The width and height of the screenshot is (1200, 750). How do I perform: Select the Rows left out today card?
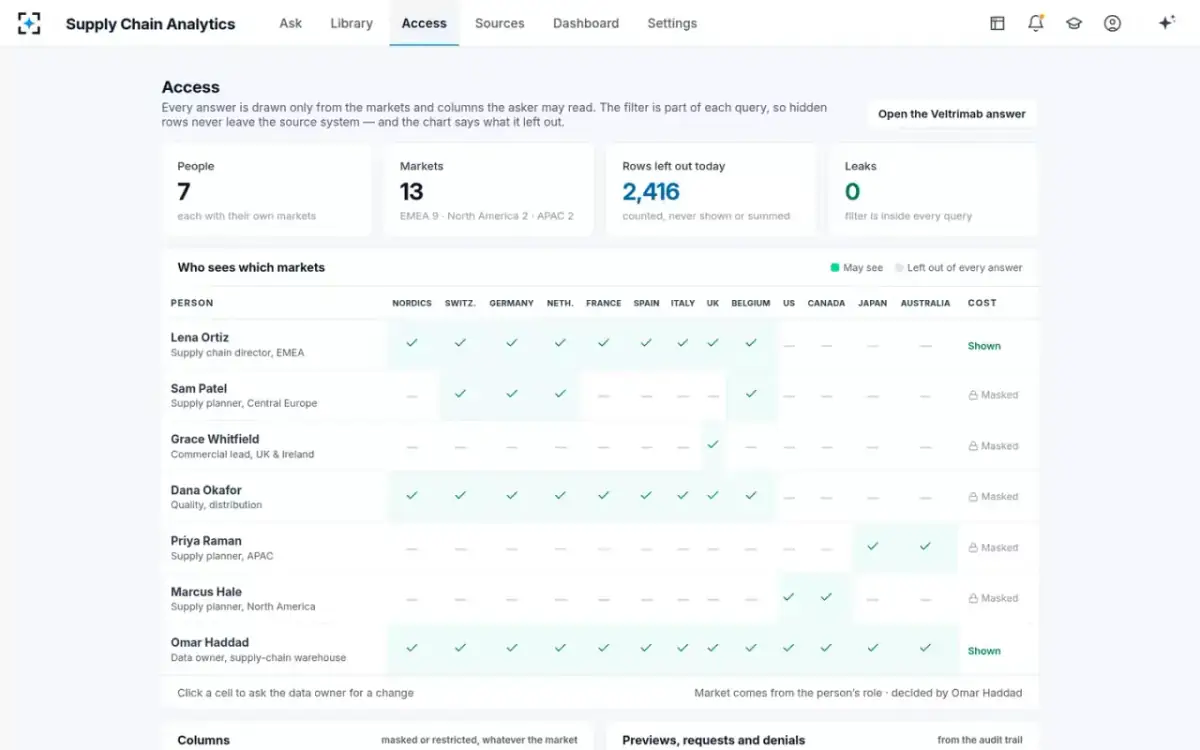711,190
